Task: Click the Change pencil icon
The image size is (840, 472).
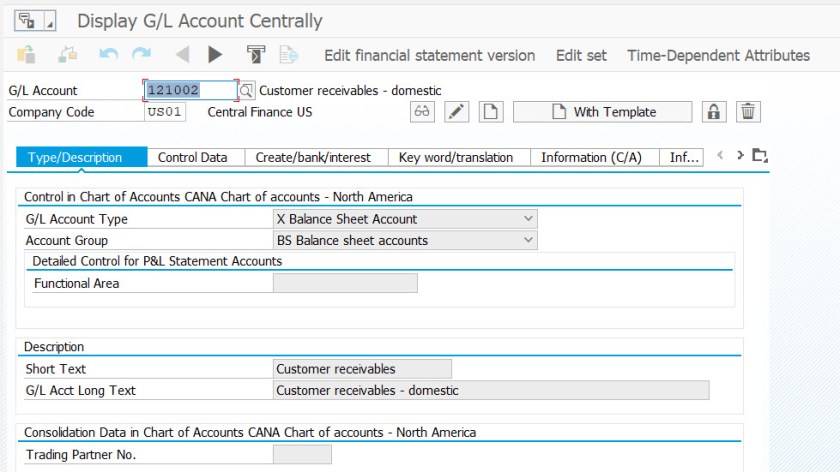Action: pyautogui.click(x=456, y=112)
